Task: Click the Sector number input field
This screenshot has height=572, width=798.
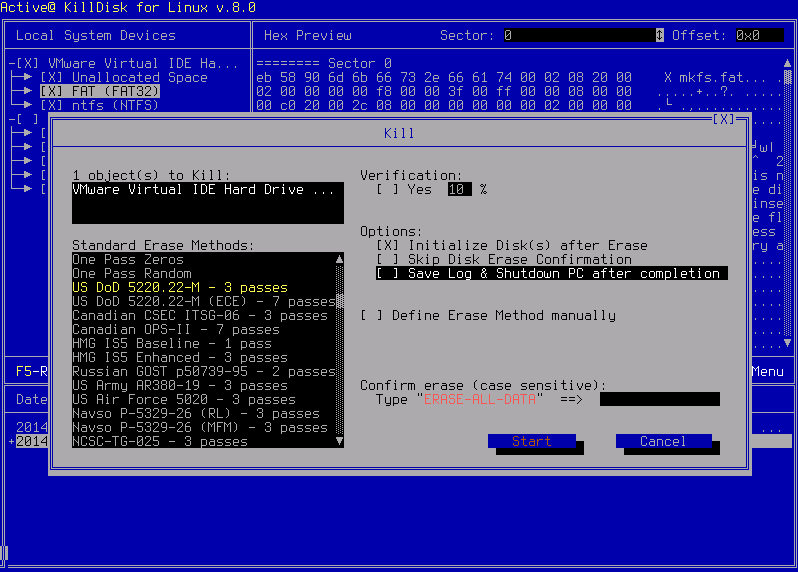Action: point(580,35)
